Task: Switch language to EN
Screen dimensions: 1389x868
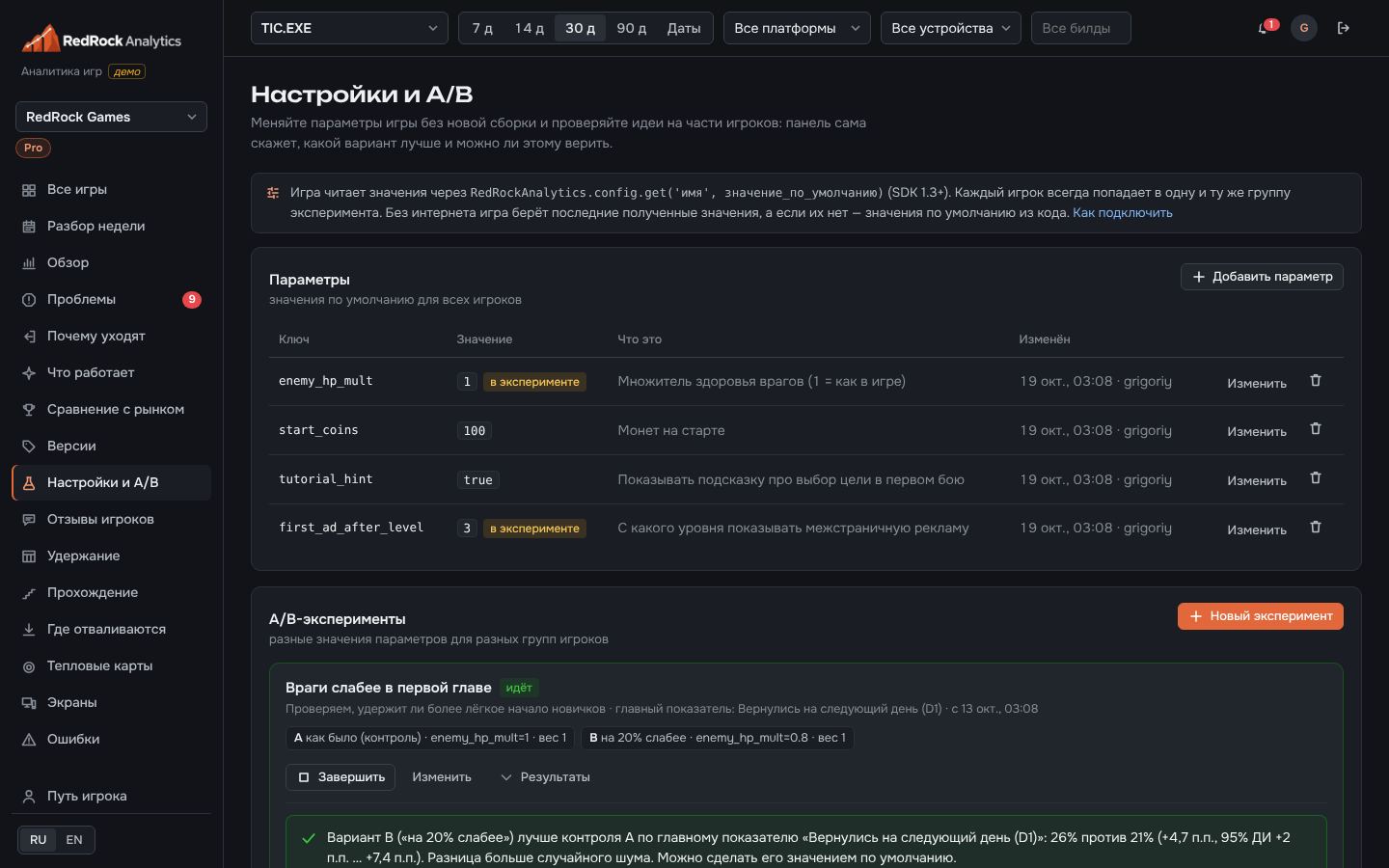Action: pyautogui.click(x=74, y=840)
